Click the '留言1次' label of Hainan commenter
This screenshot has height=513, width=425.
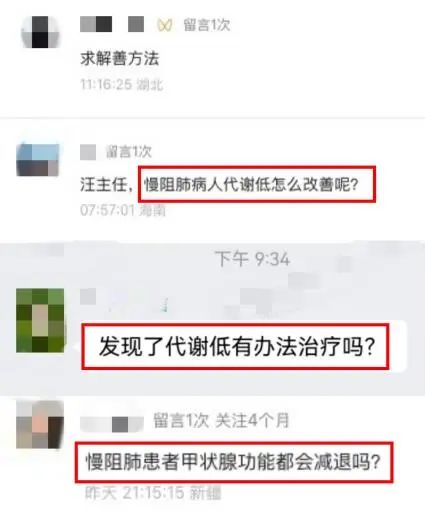coord(128,152)
